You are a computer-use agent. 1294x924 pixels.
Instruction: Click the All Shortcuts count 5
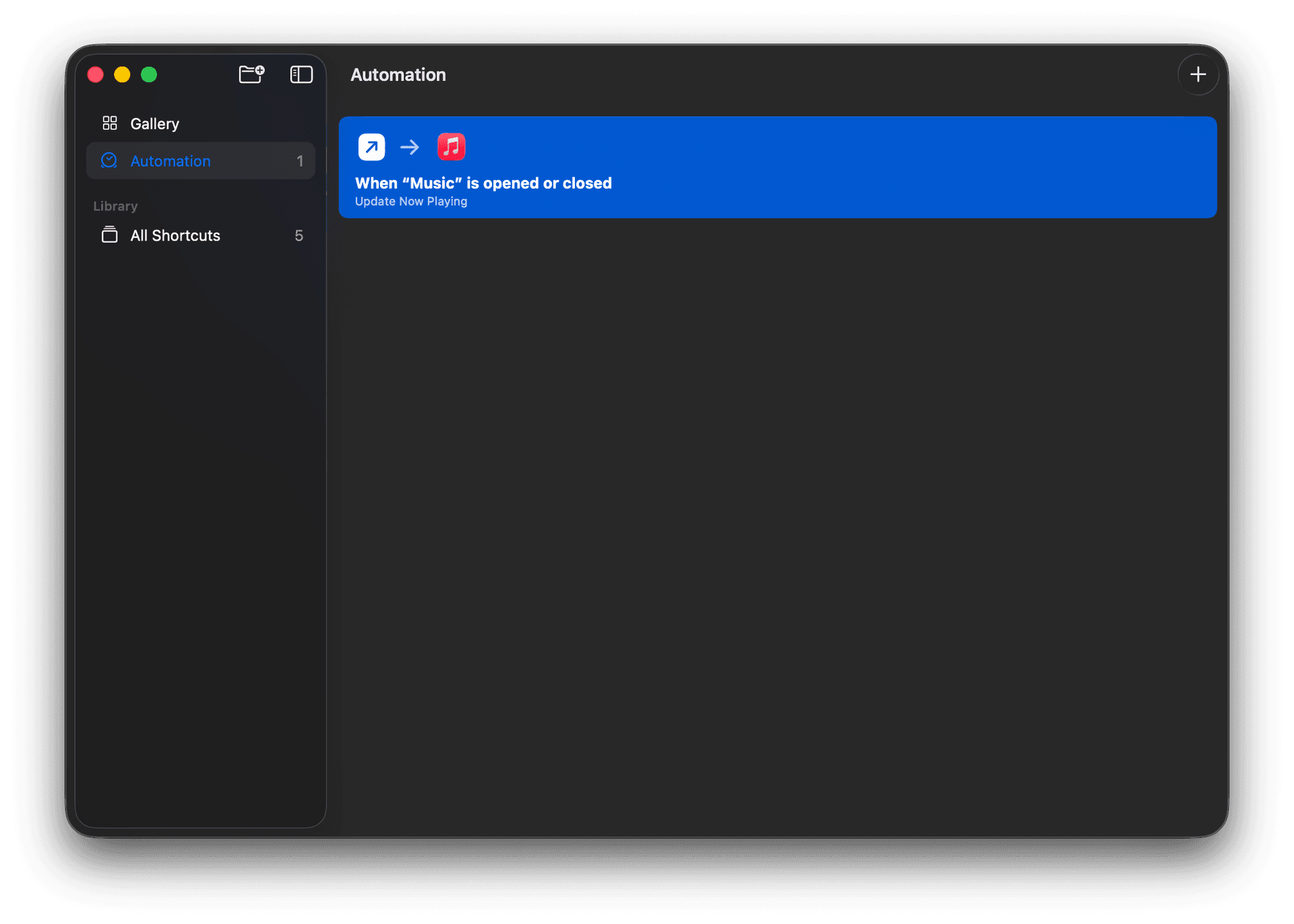coord(299,235)
